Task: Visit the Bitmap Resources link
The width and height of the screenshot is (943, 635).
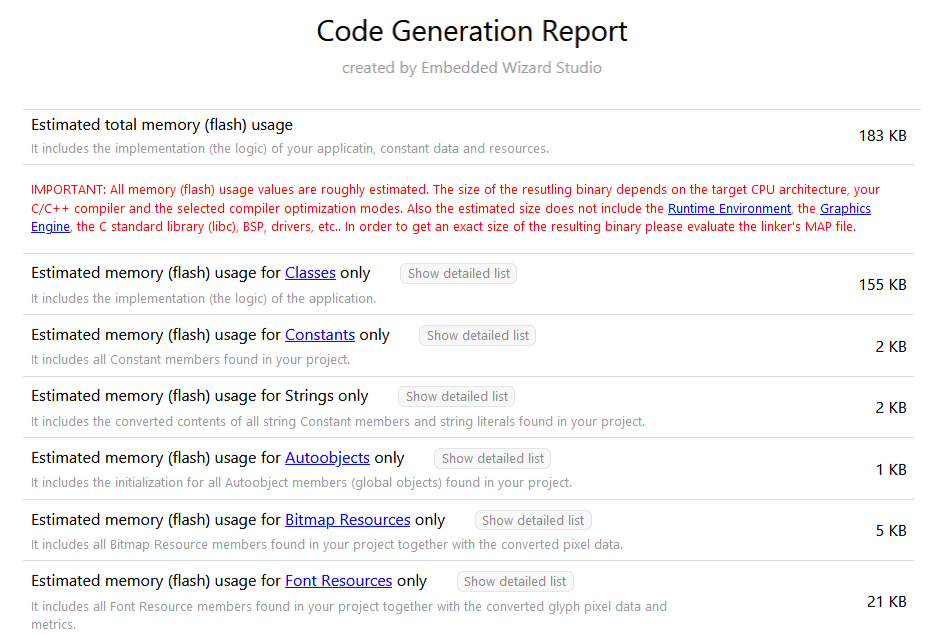Action: click(x=347, y=520)
